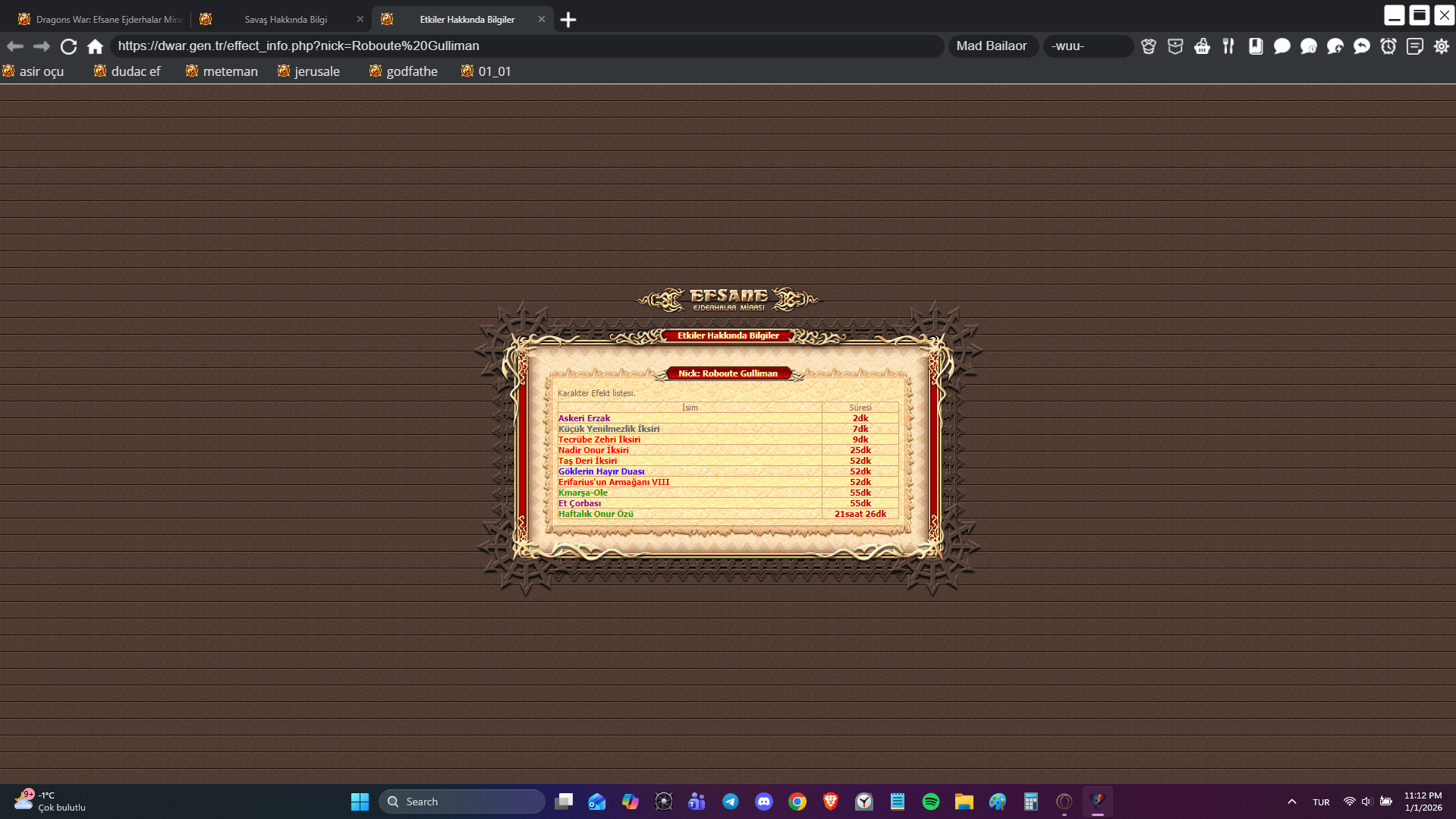
Task: Open the weather widget showing -1°C
Action: tap(51, 802)
